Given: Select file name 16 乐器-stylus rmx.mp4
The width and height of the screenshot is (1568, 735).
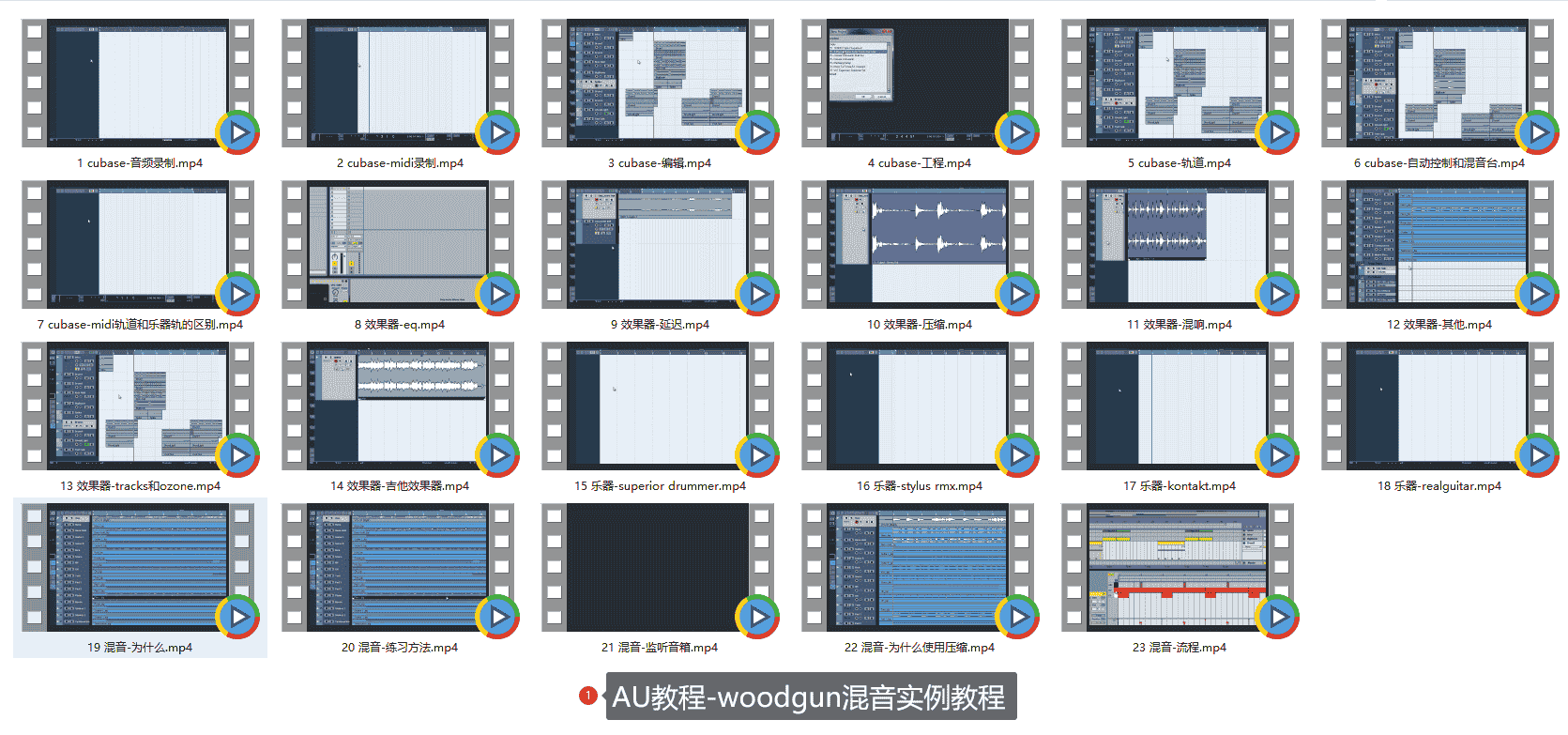Looking at the screenshot, I should (920, 486).
